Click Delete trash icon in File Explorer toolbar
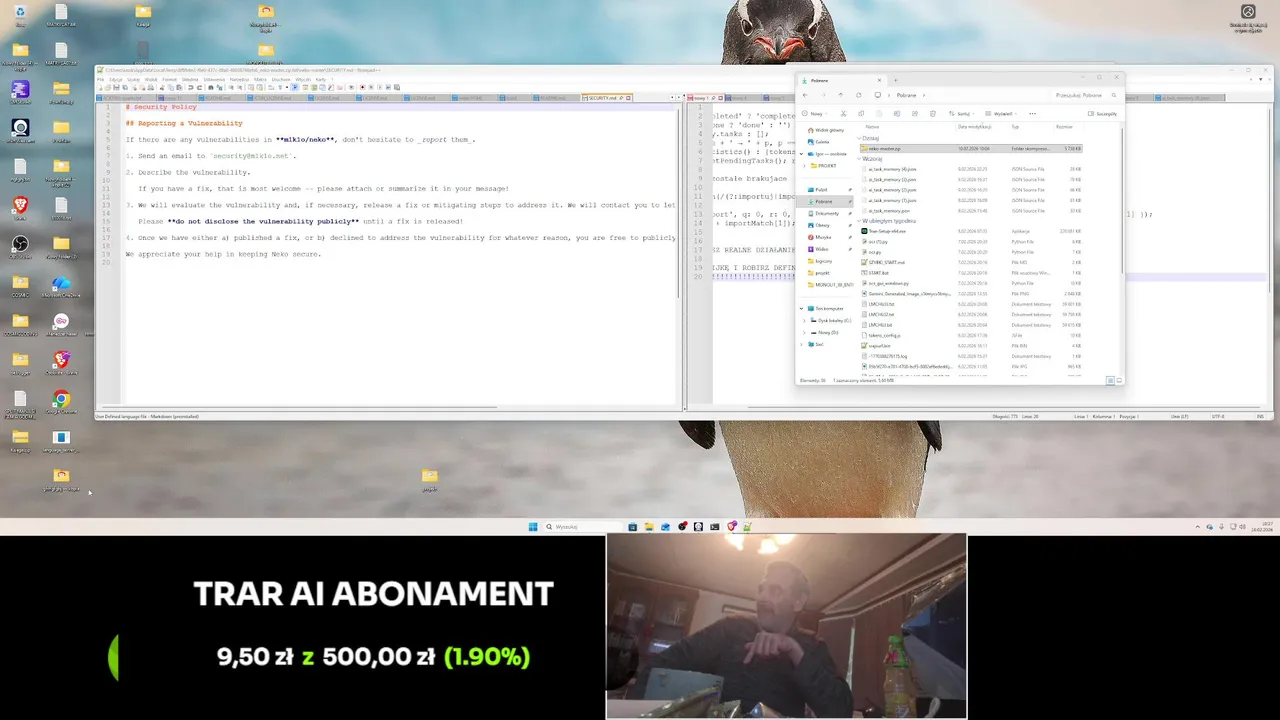 click(x=933, y=114)
